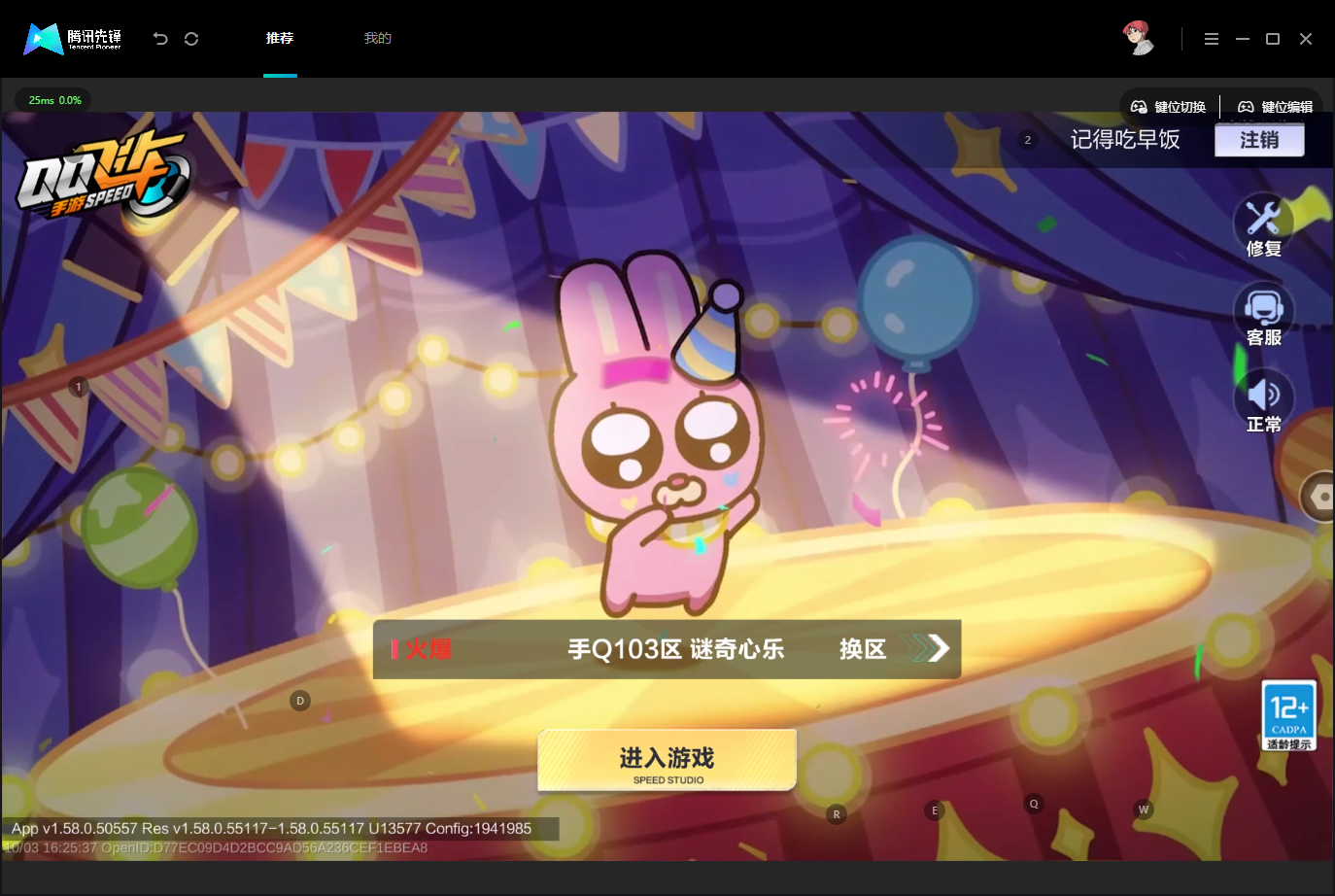Click the 换区 arrow to change server
Viewport: 1335px width, 896px height.
(893, 649)
